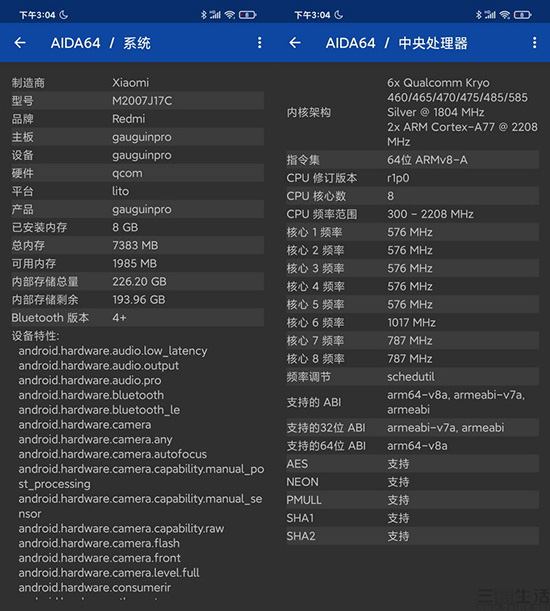Tap left status bar battery icon
This screenshot has width=550, height=611.
[x=248, y=15]
